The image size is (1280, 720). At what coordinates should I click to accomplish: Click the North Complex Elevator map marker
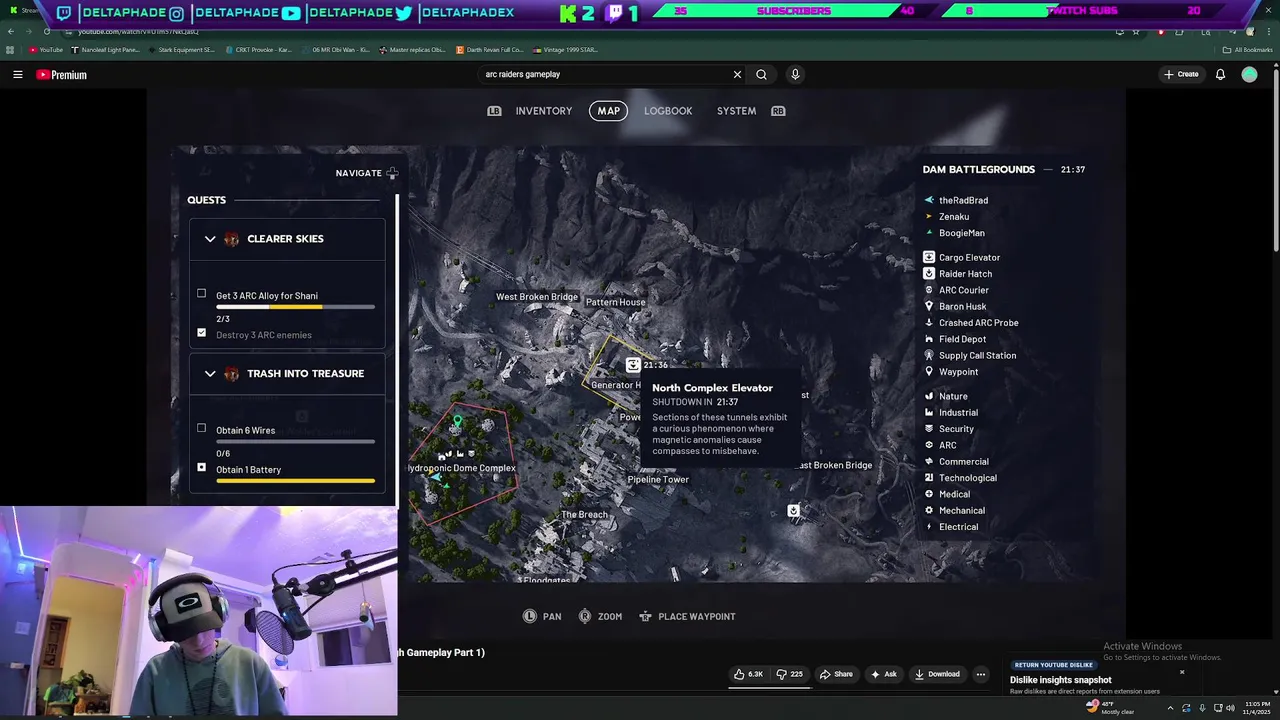tap(633, 365)
